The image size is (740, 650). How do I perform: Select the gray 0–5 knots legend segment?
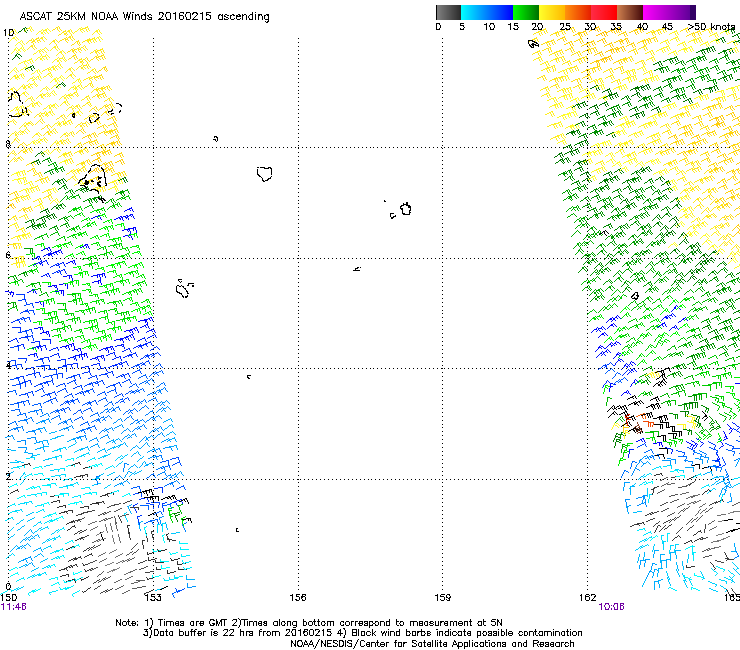click(x=448, y=12)
